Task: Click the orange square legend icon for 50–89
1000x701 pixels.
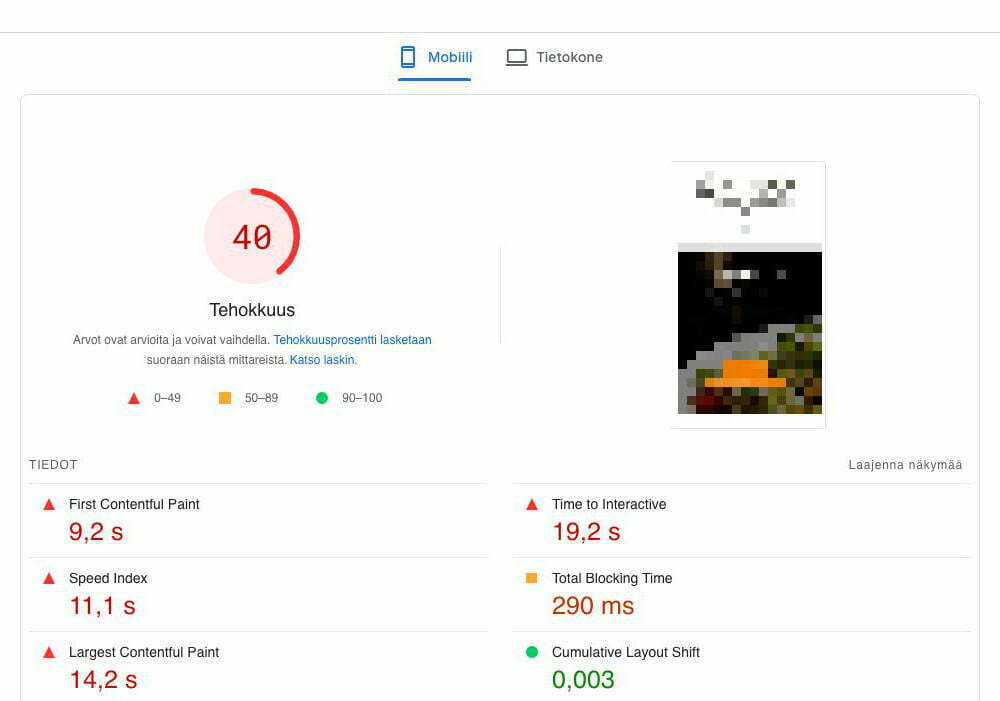Action: pos(224,398)
